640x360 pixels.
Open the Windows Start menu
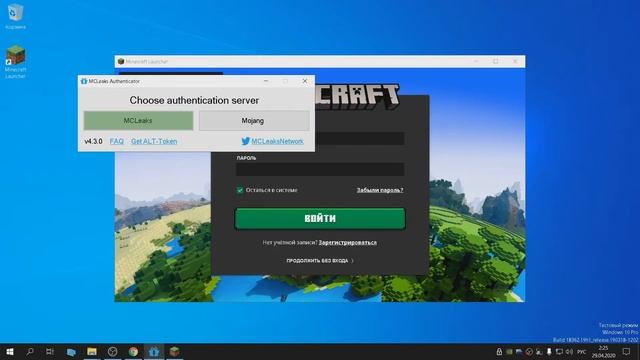tap(10, 351)
